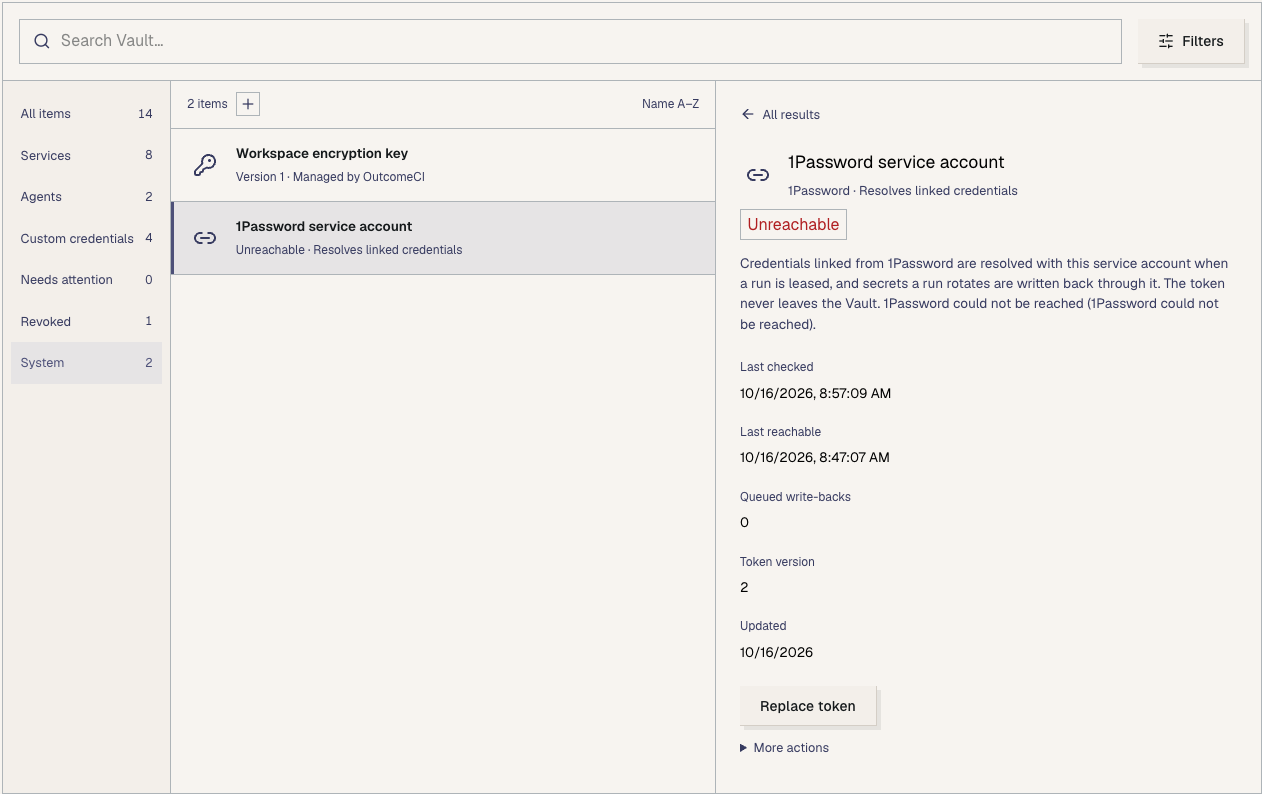
Task: Click the Replace token button
Action: pos(808,706)
